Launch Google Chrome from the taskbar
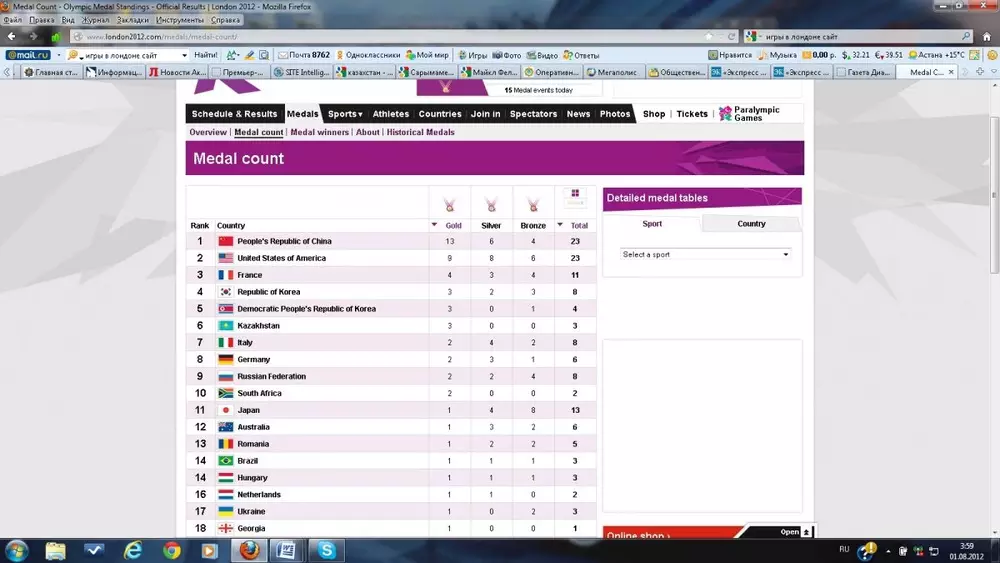Screen dimensions: 1000x563 pos(171,550)
